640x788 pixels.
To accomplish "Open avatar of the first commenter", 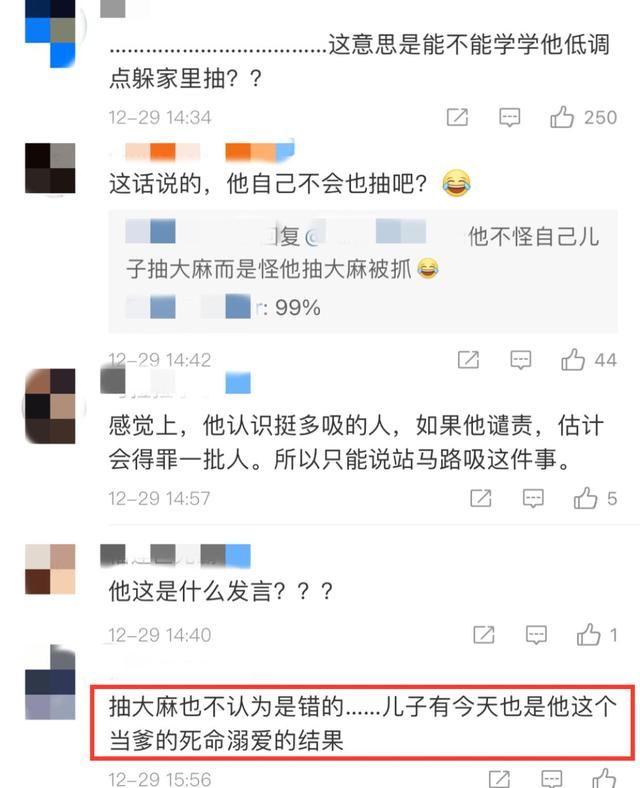I will click(50, 32).
